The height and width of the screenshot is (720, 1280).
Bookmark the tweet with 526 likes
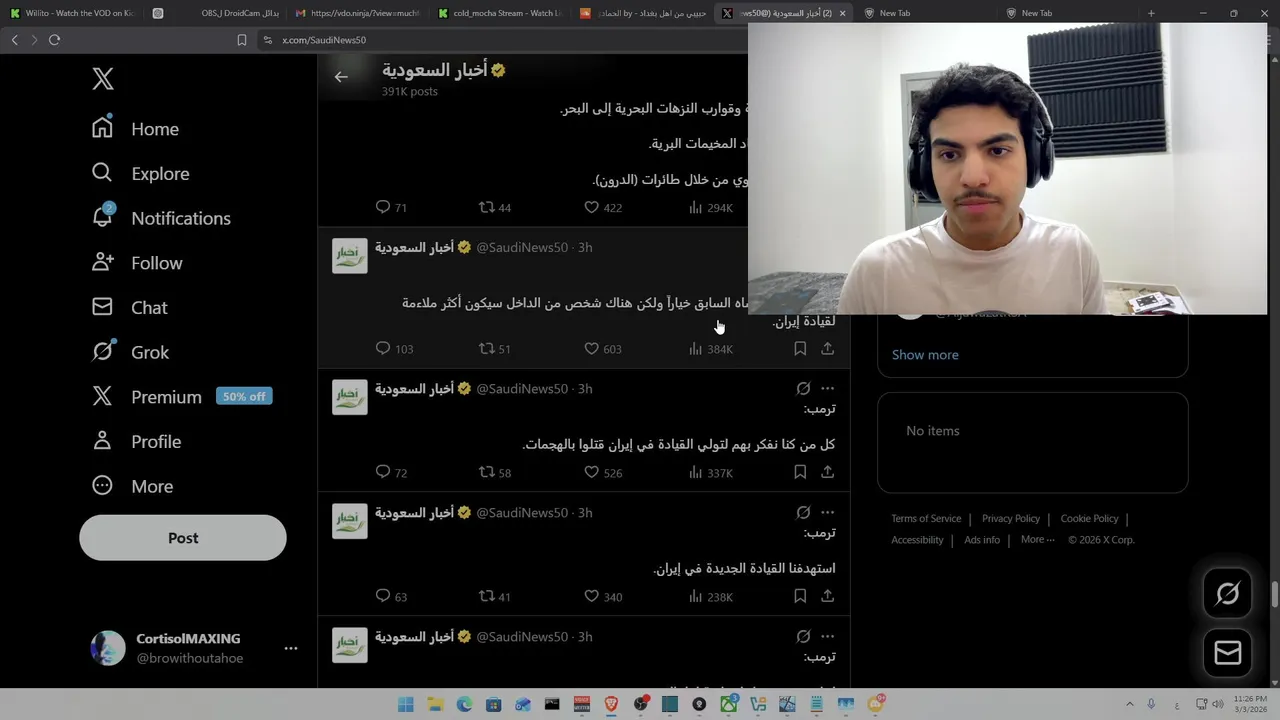(800, 471)
